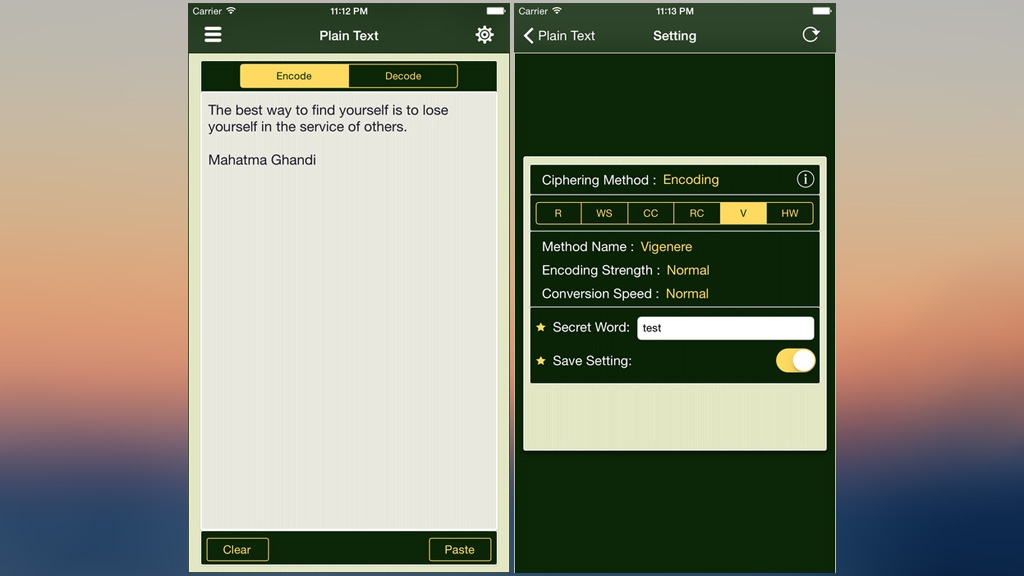Click the Secret Word input field
This screenshot has height=576, width=1024.
(726, 328)
